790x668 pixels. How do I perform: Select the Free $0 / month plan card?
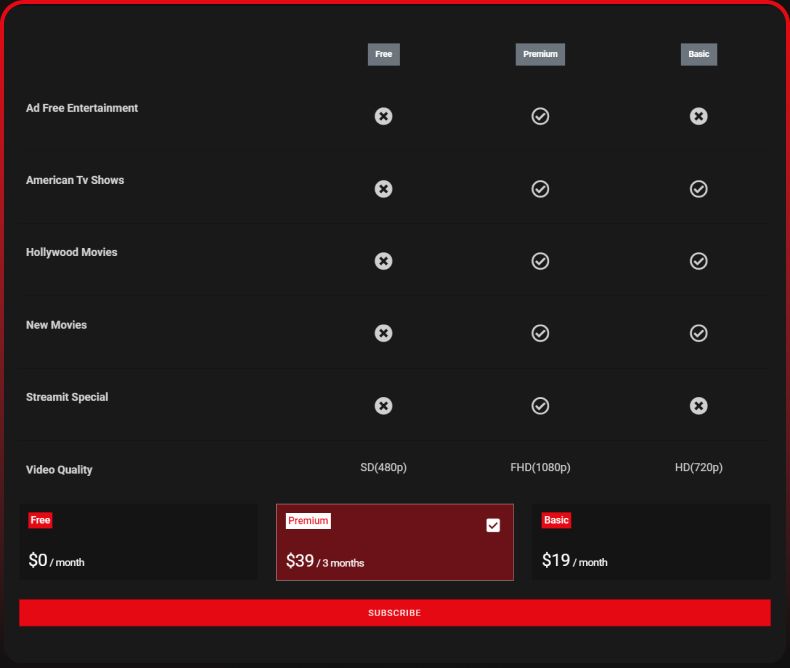[x=139, y=542]
